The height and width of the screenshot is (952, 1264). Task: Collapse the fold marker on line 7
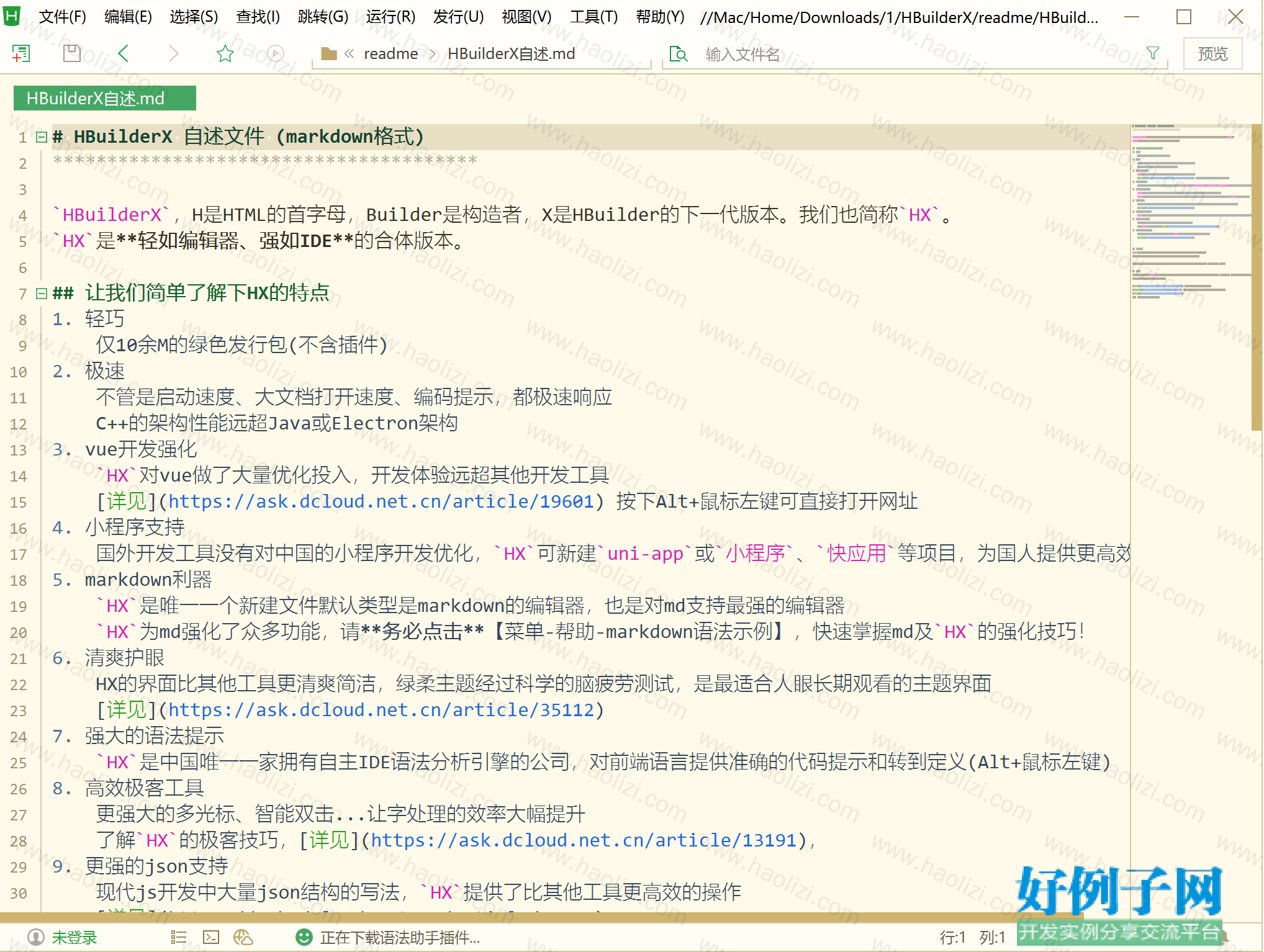pyautogui.click(x=42, y=294)
